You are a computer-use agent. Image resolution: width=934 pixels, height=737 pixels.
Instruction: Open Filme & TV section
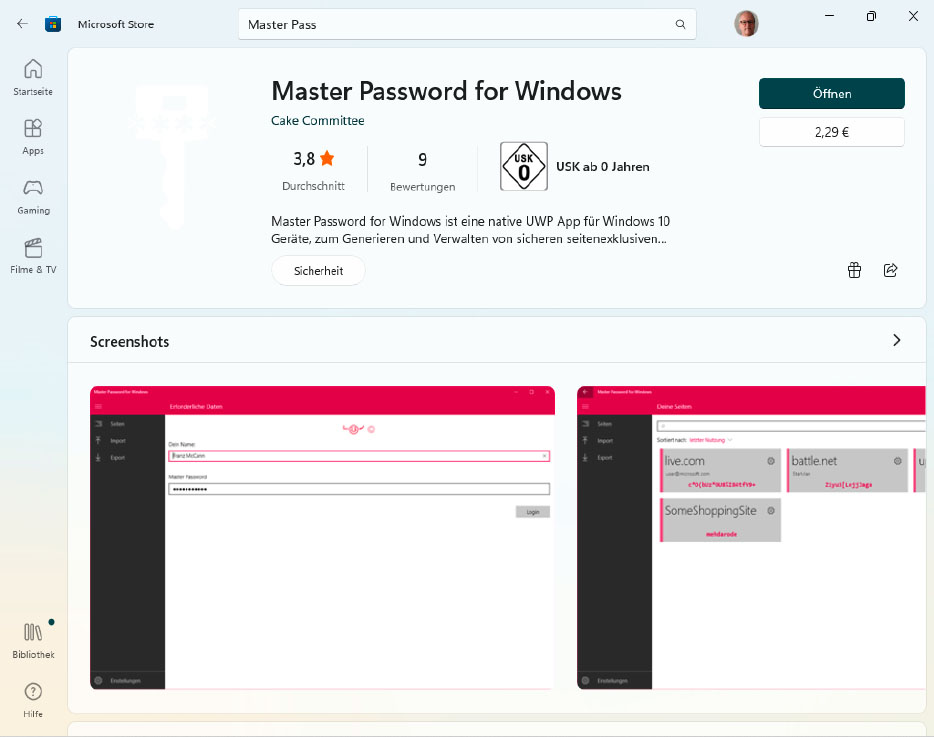[x=33, y=256]
